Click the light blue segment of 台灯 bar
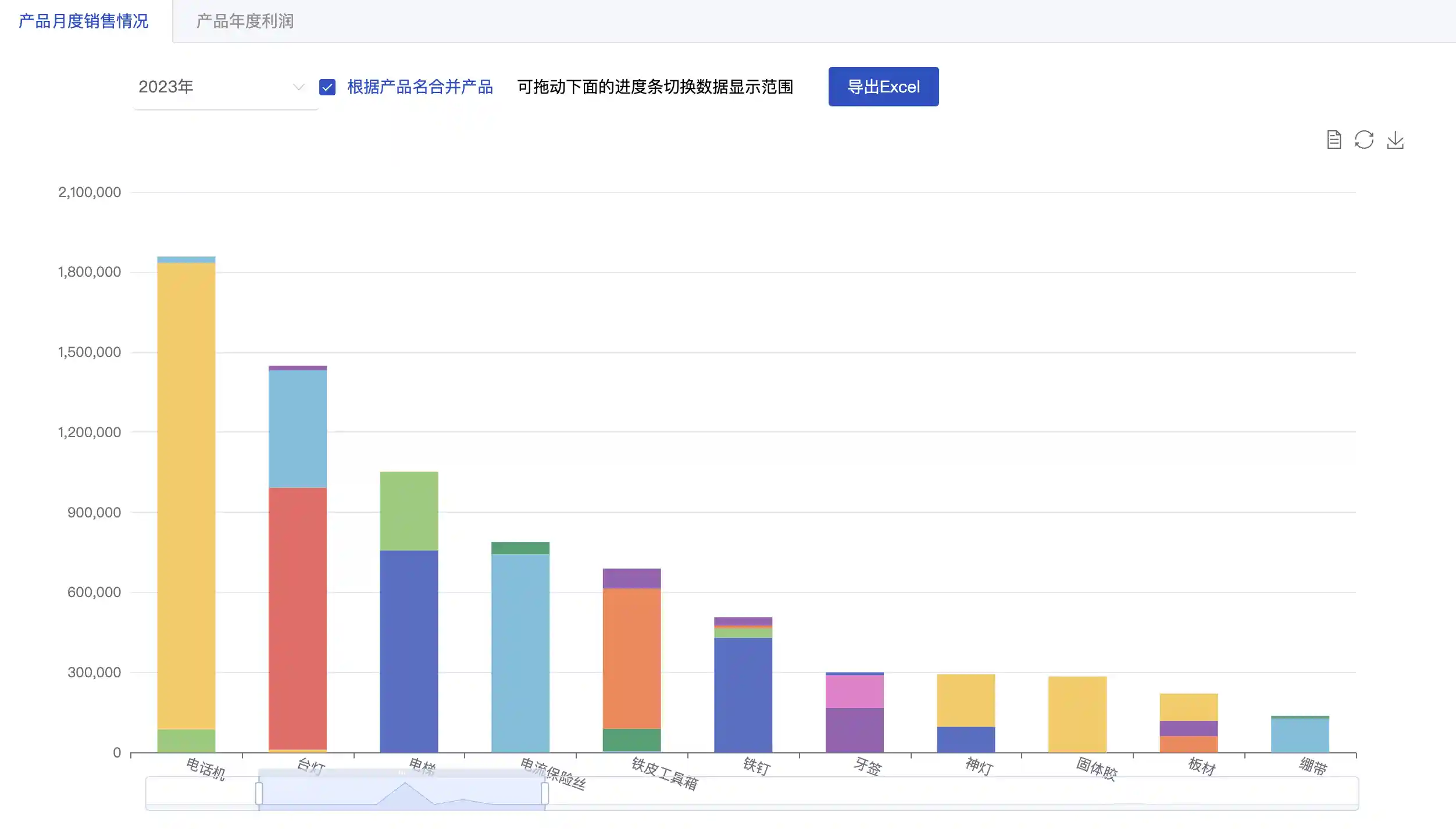Image resolution: width=1456 pixels, height=829 pixels. pos(298,428)
